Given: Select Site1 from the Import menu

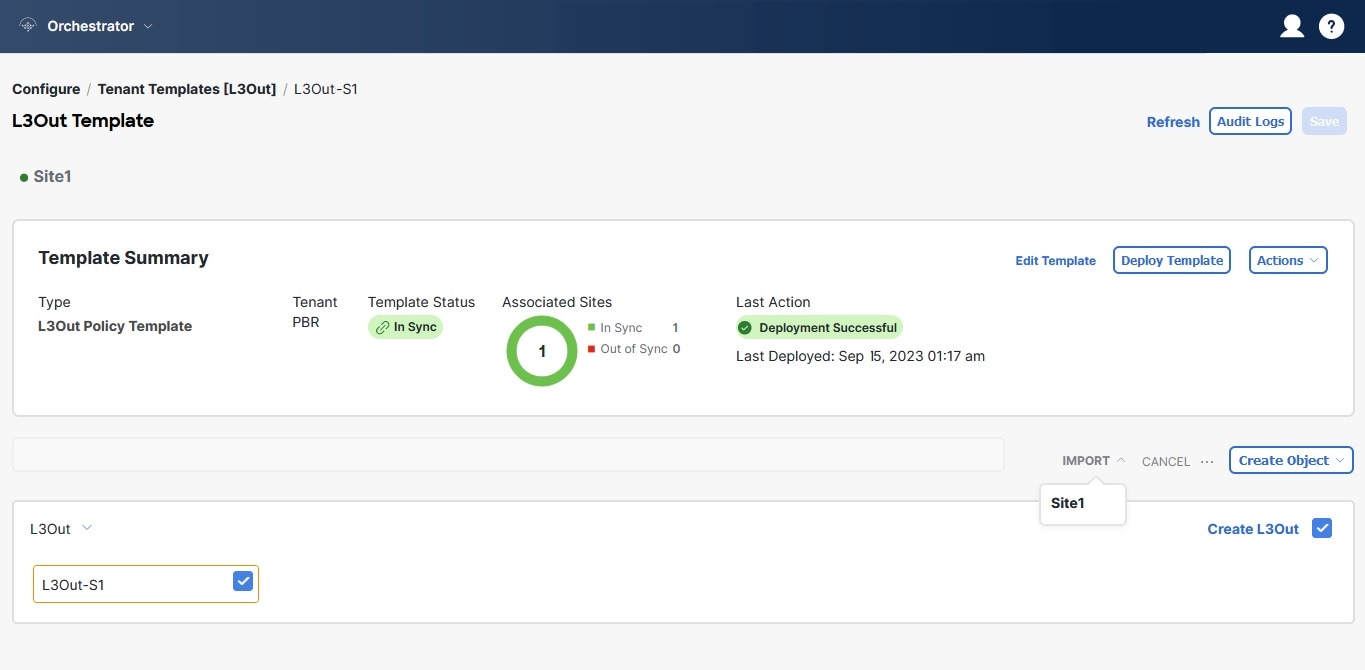Looking at the screenshot, I should 1068,503.
